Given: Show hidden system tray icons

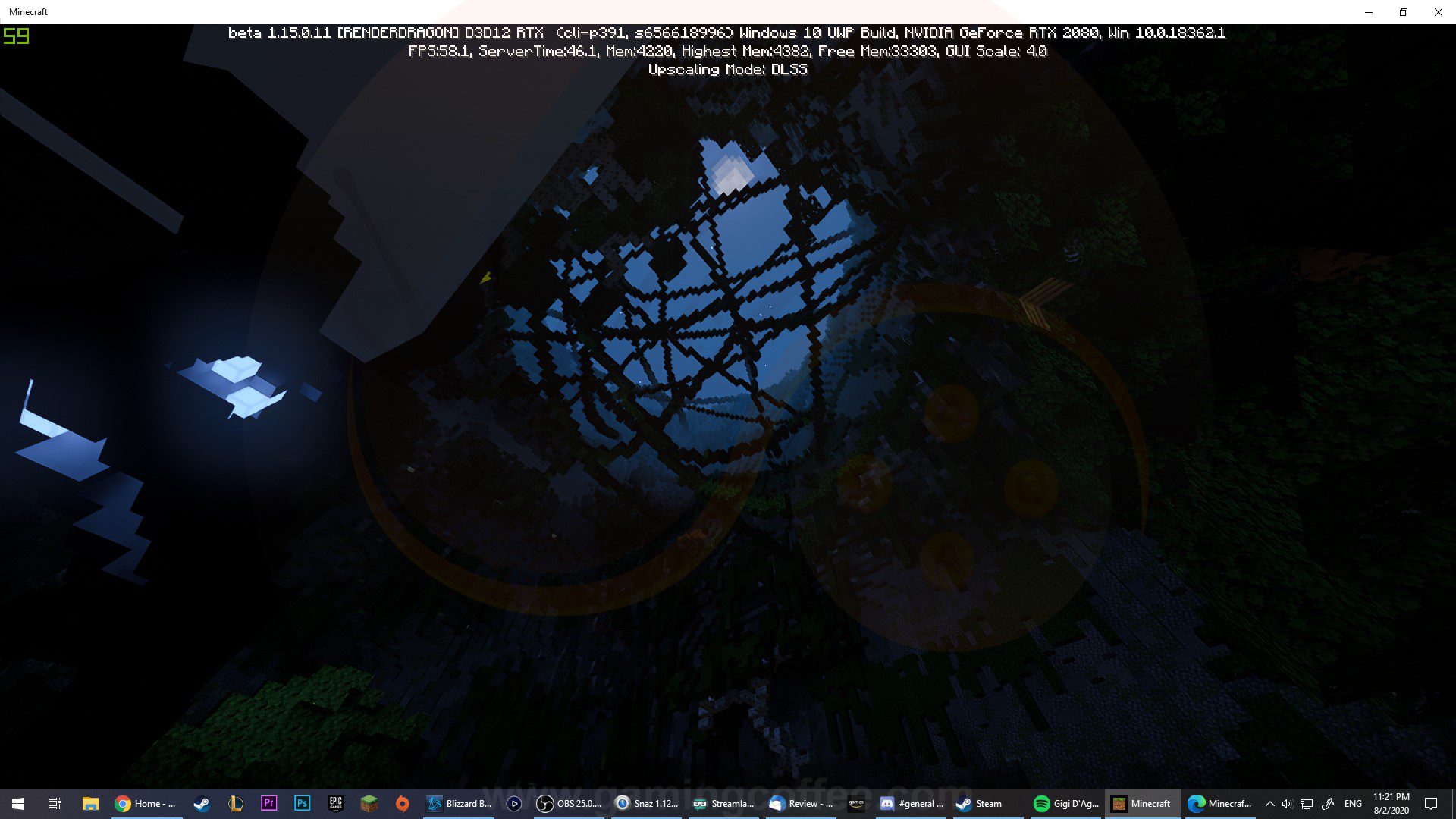Looking at the screenshot, I should [x=1269, y=803].
